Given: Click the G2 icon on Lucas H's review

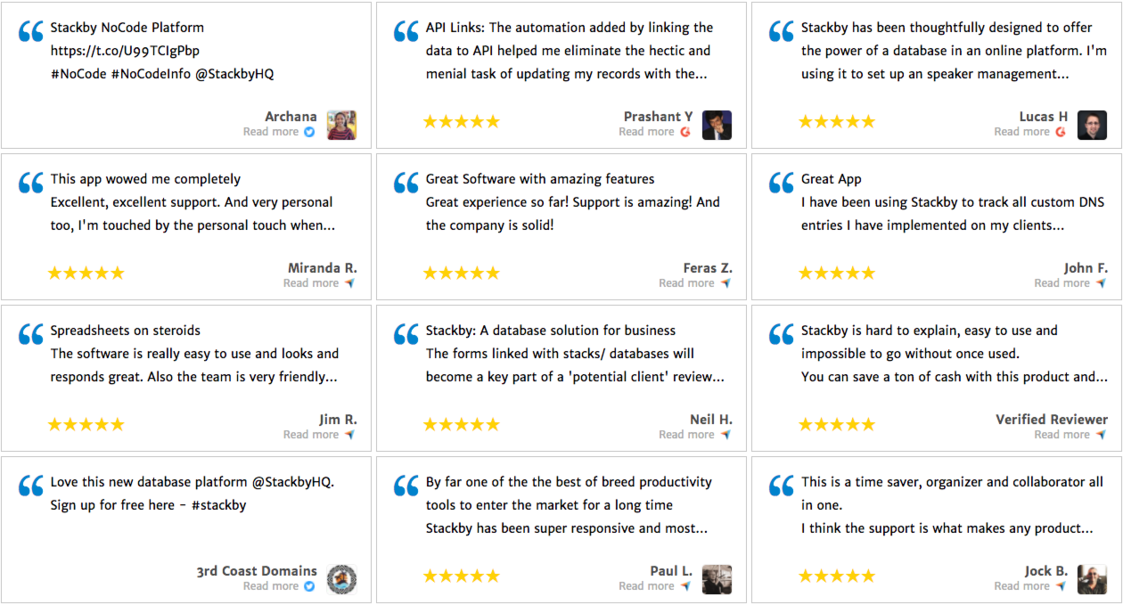Looking at the screenshot, I should [x=1060, y=132].
